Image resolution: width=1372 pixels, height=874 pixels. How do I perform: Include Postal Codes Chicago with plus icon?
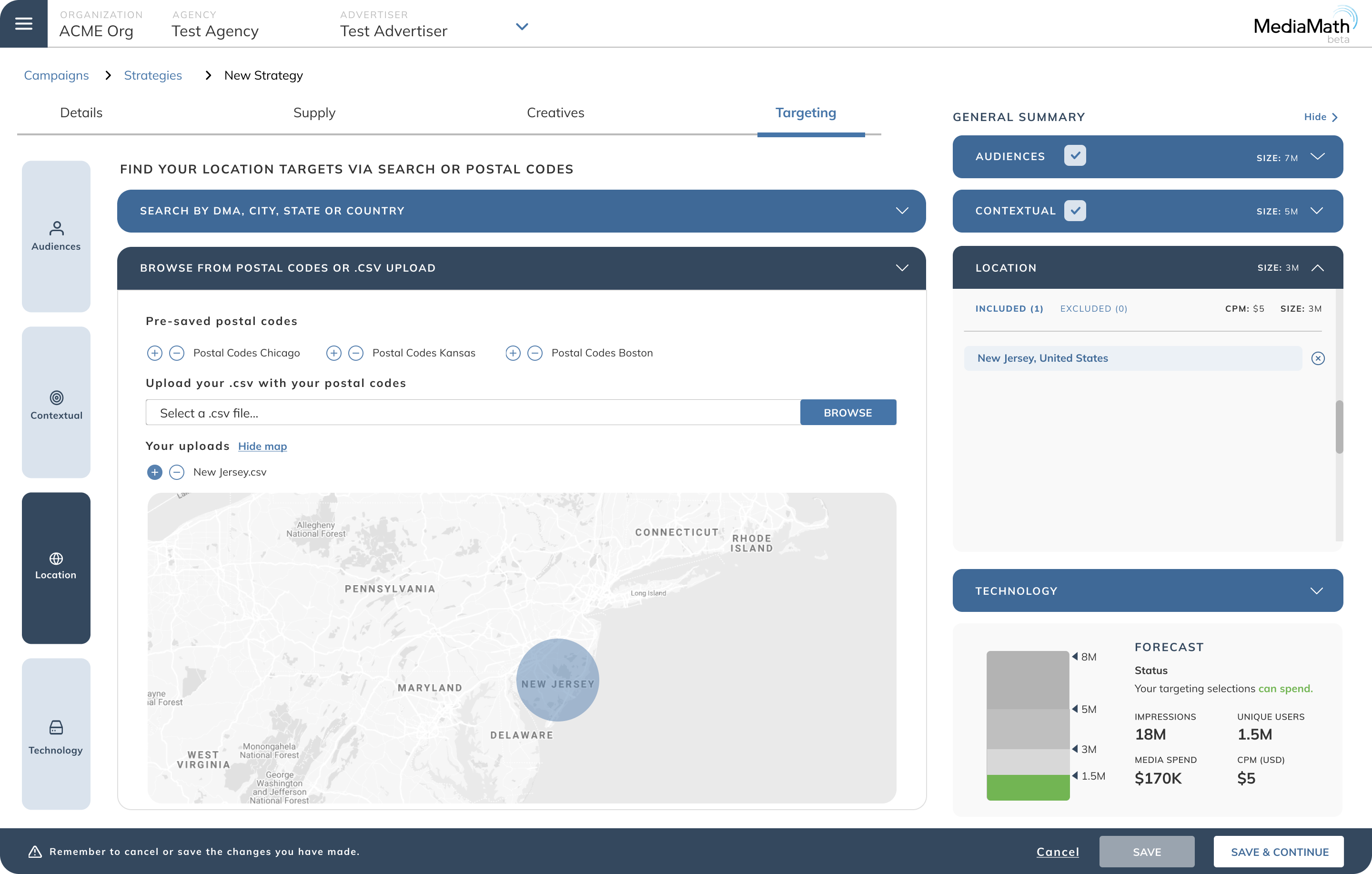coord(154,353)
